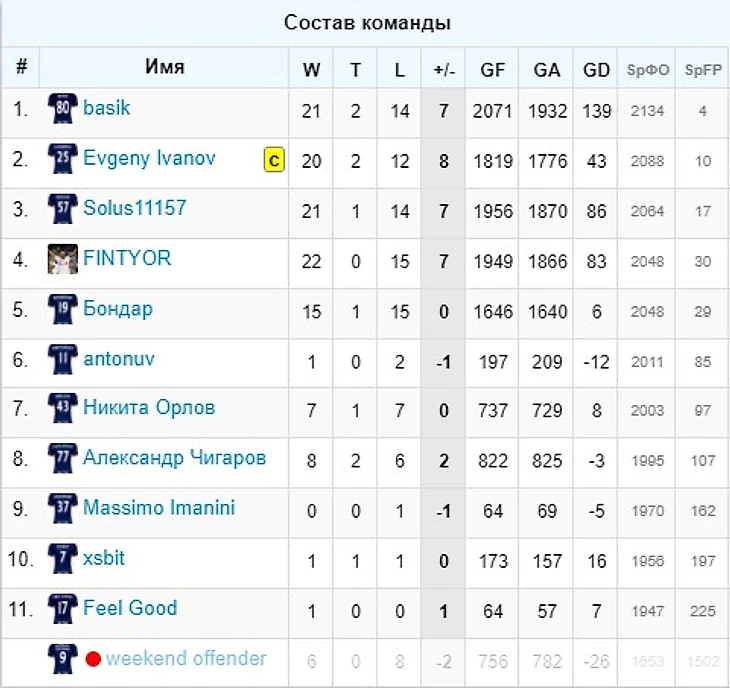Click the yellow captain C badge

click(274, 160)
